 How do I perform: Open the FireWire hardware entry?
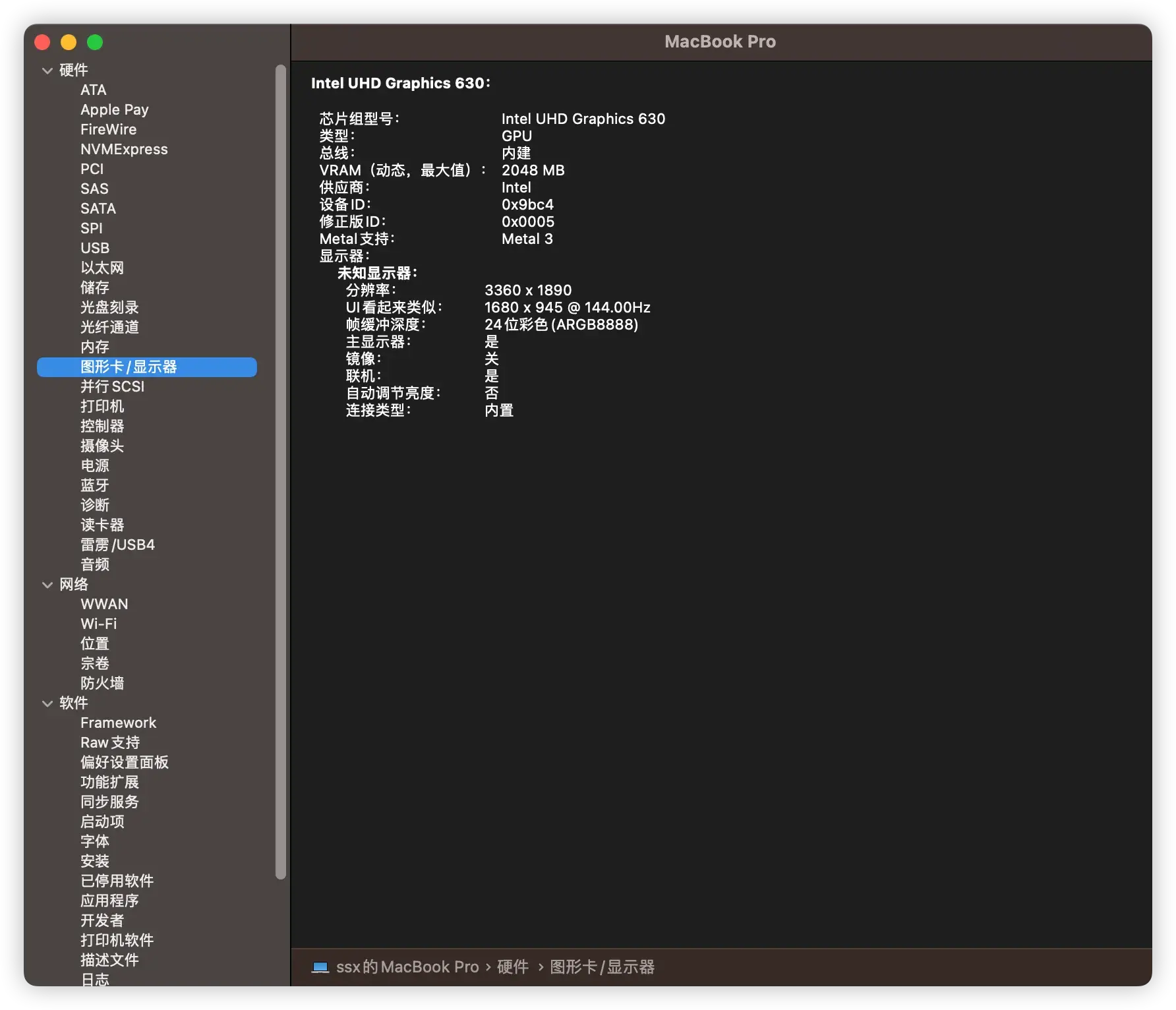tap(109, 129)
